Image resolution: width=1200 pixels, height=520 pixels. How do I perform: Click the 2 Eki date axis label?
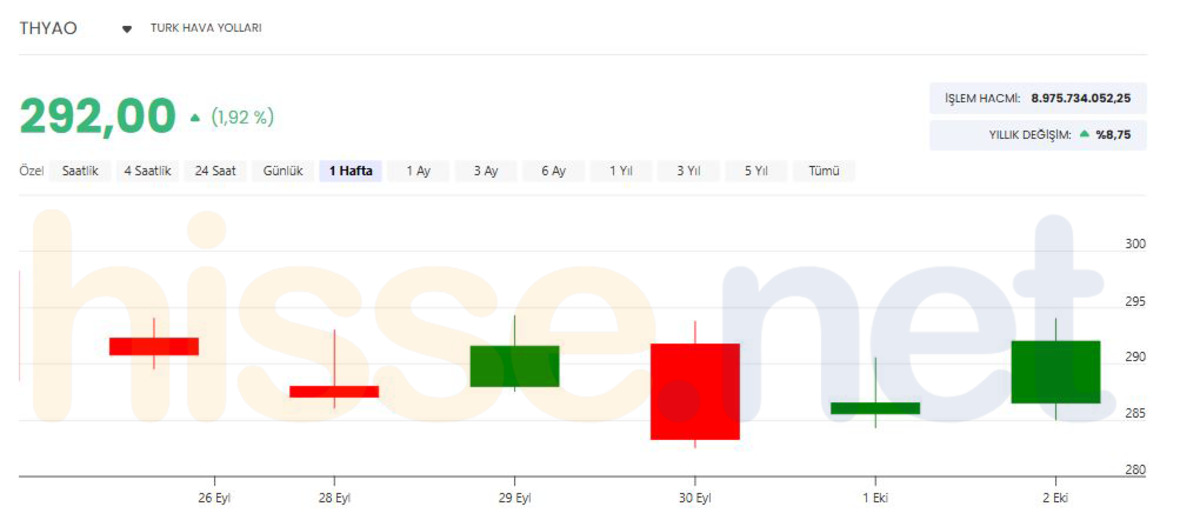click(x=1055, y=498)
